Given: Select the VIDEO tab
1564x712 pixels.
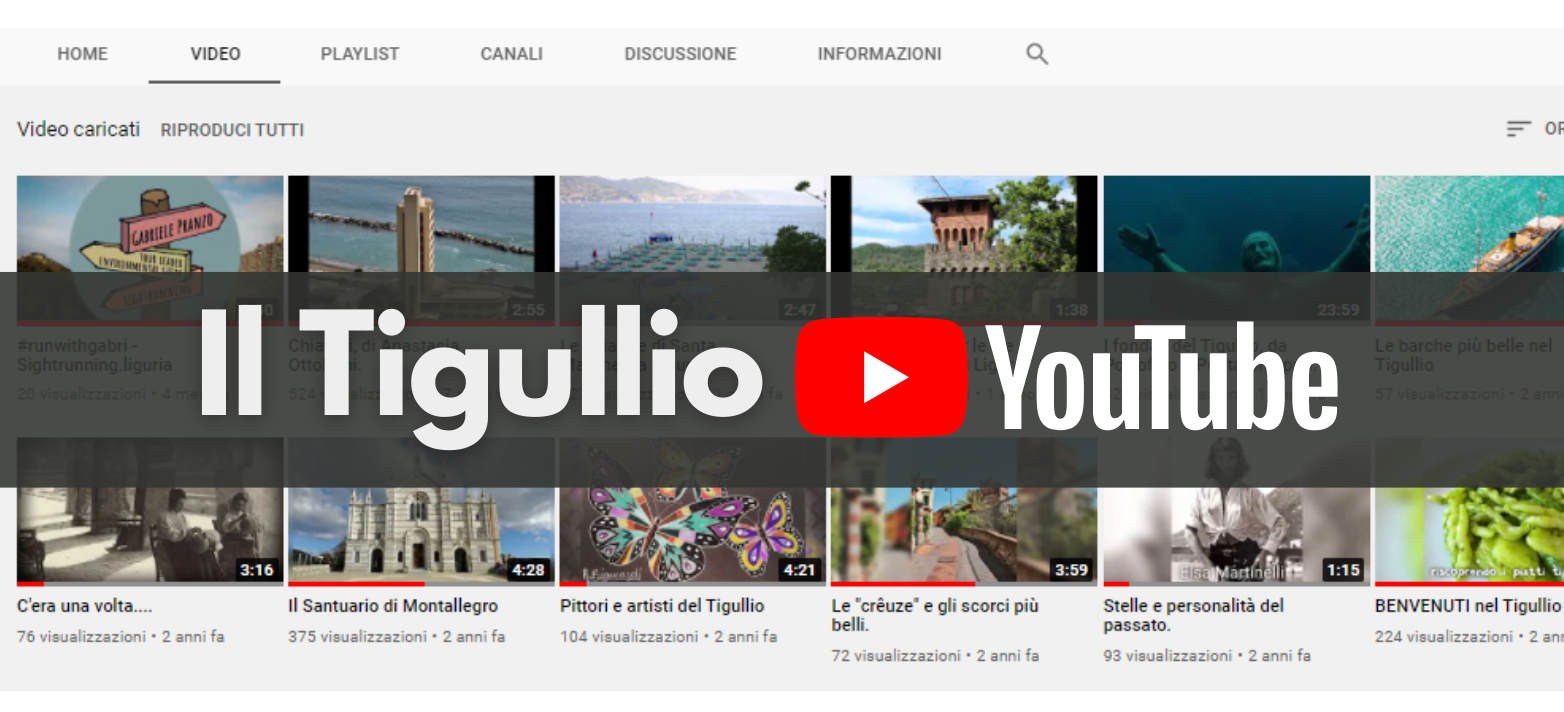Looking at the screenshot, I should (215, 54).
